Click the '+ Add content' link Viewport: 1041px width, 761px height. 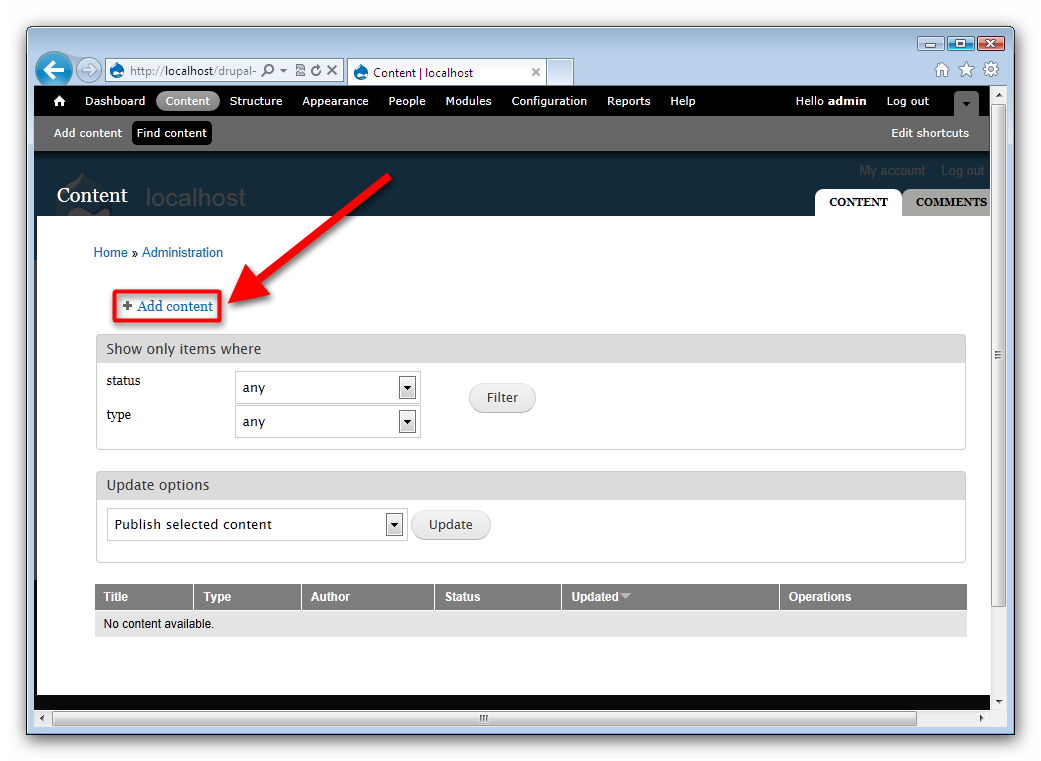point(175,306)
